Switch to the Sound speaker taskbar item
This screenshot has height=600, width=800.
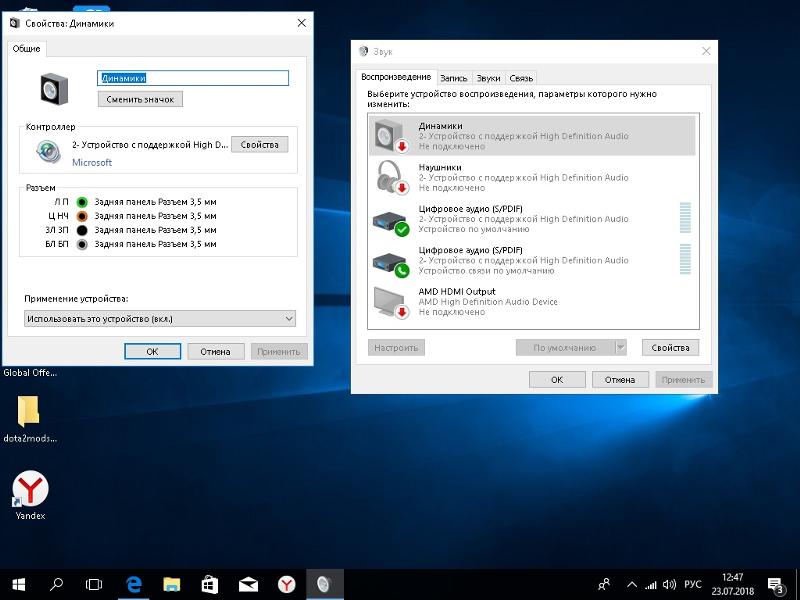tap(324, 585)
